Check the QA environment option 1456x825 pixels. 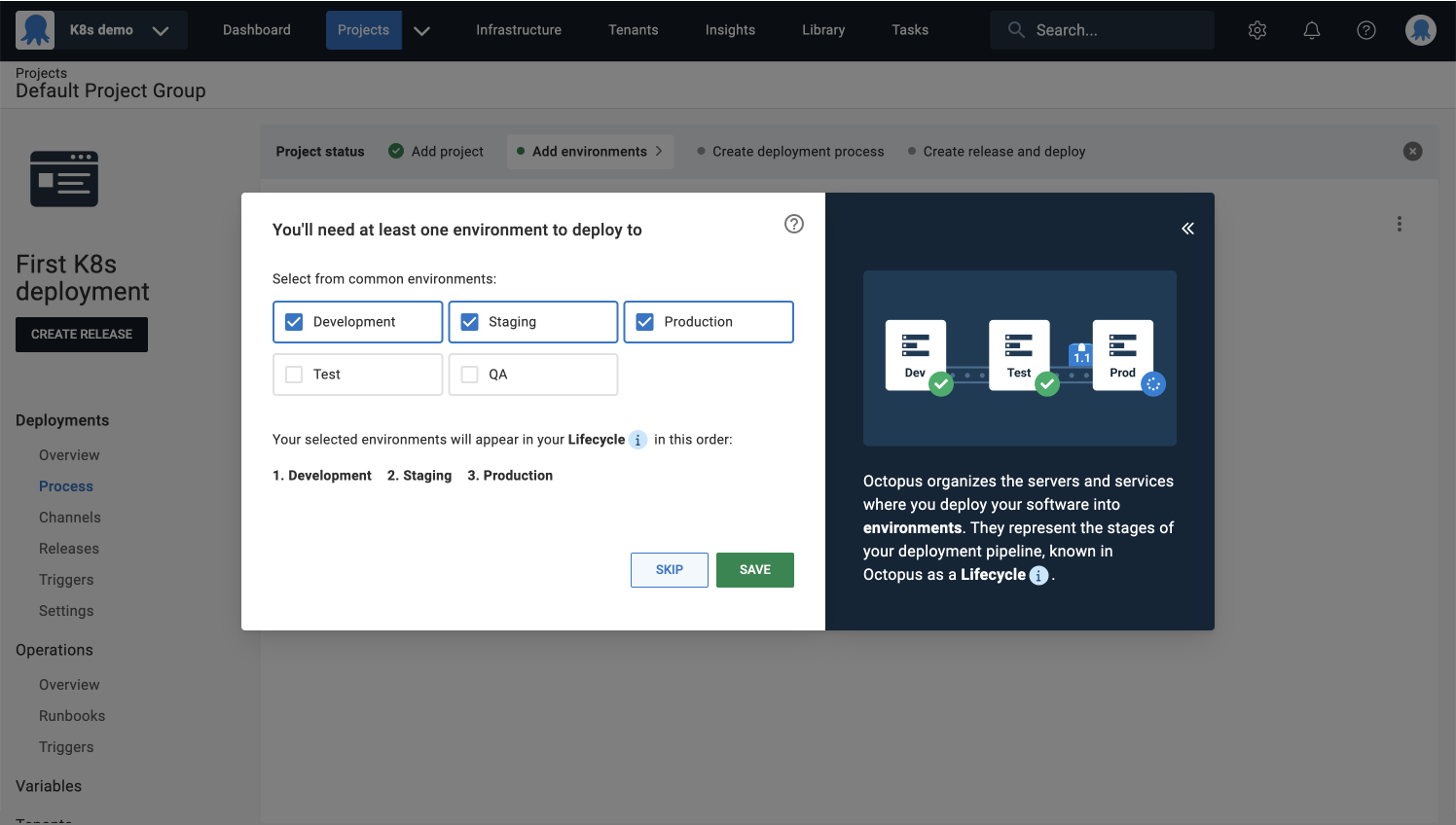pyautogui.click(x=468, y=375)
